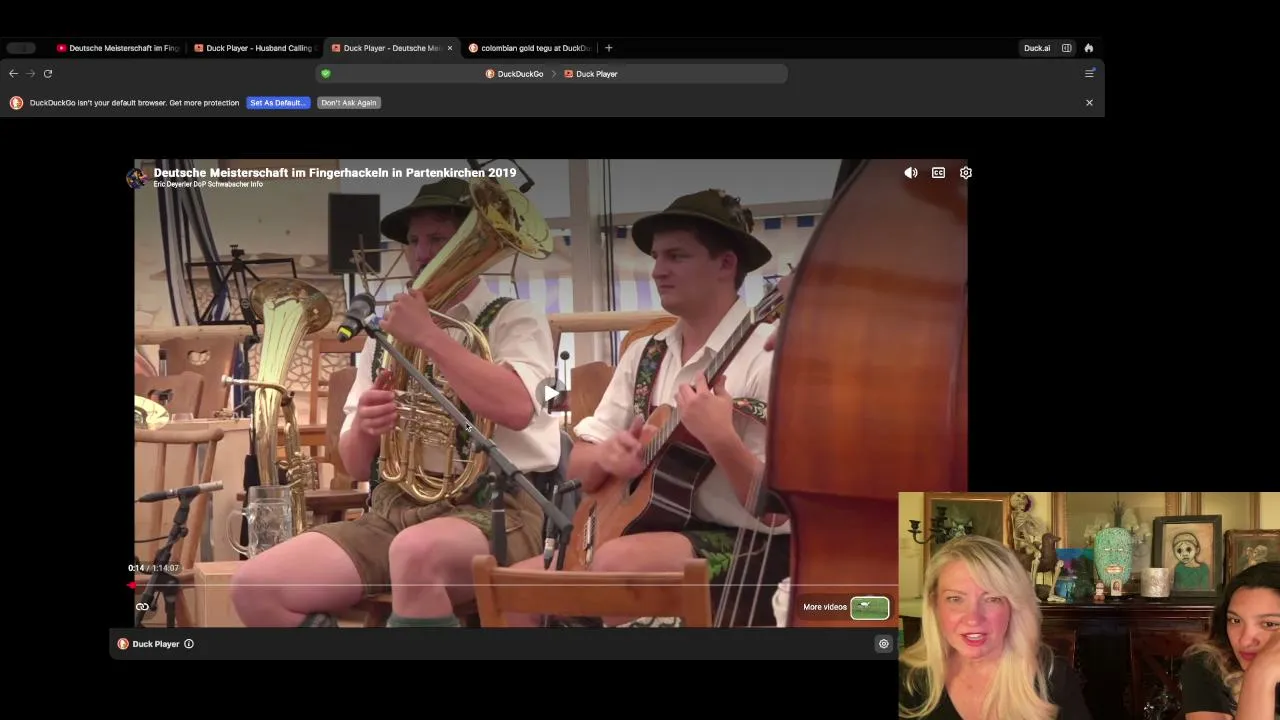Click the time display '0:14 / 1:14:07'
Screen dimensions: 1280x720
click(x=154, y=568)
